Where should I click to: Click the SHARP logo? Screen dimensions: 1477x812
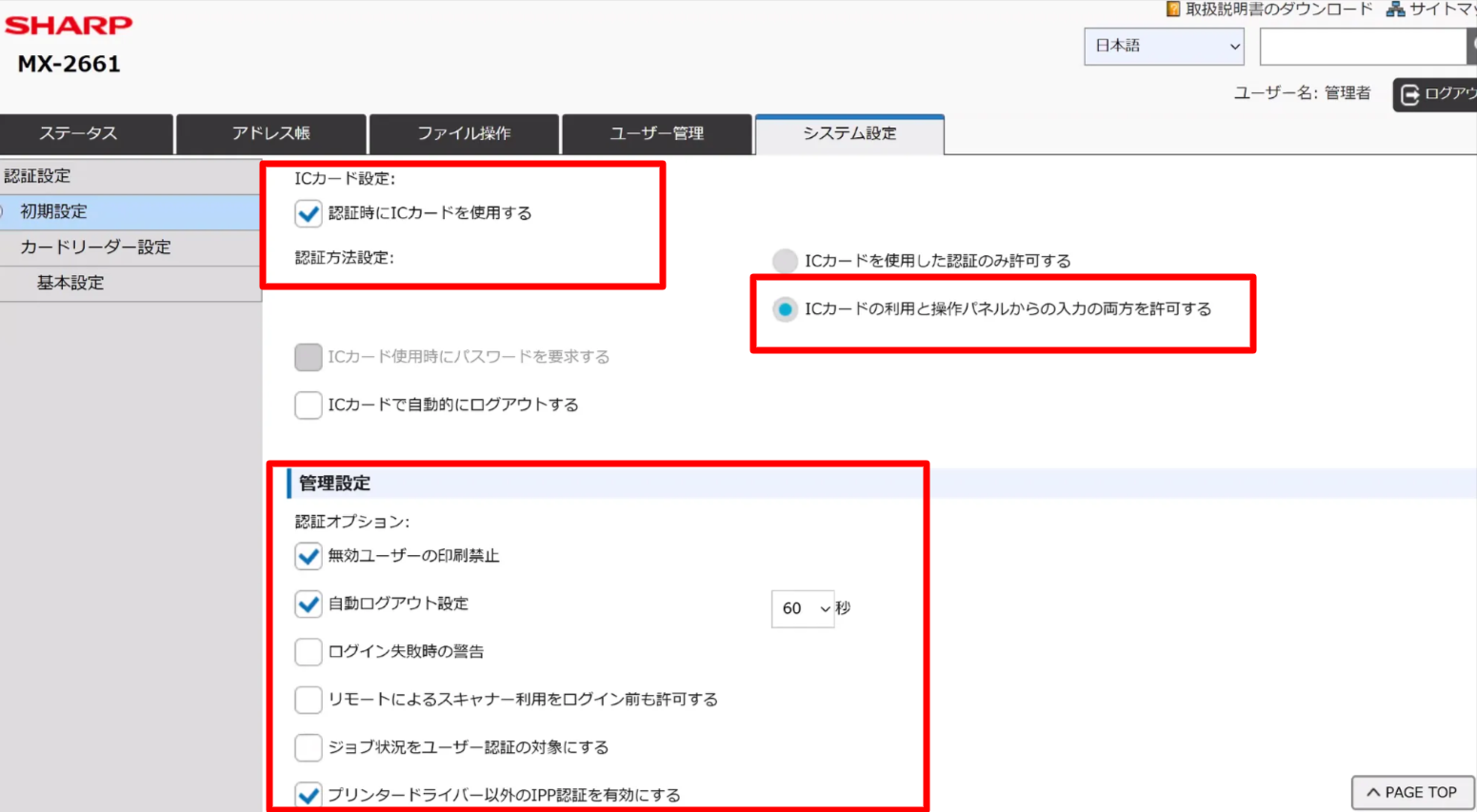coord(69,25)
